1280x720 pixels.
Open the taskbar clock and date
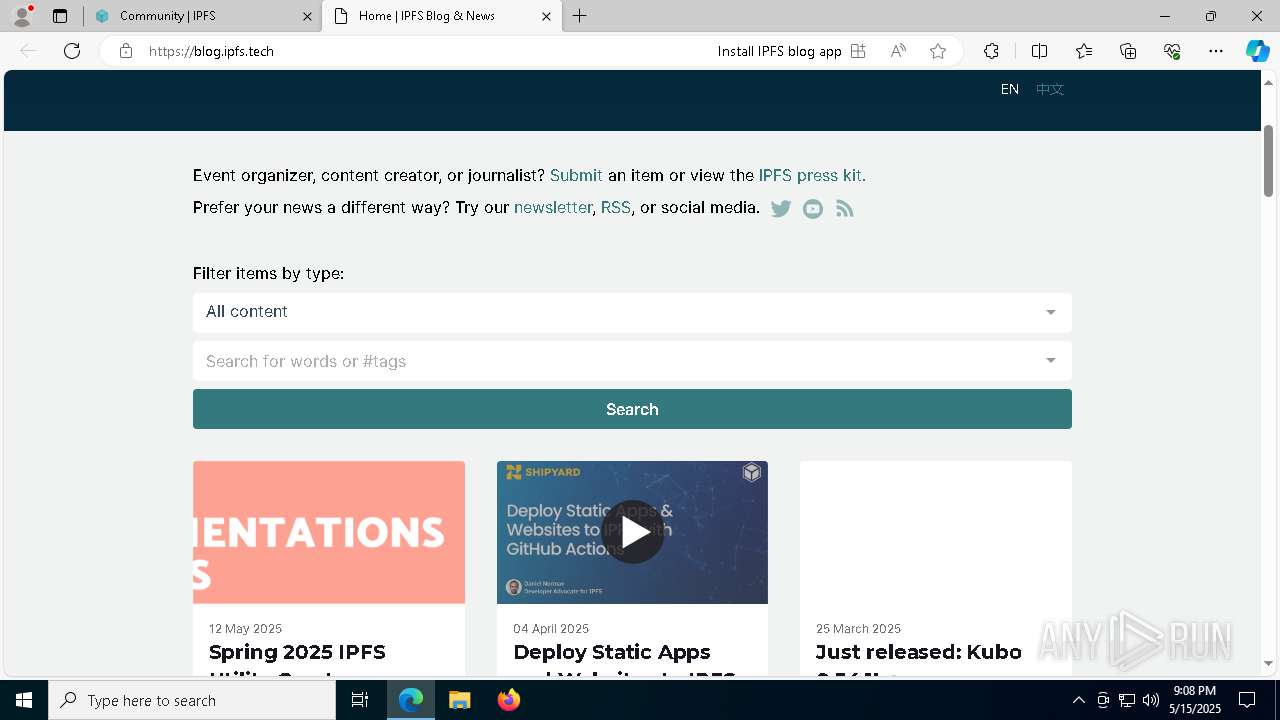pos(1196,700)
